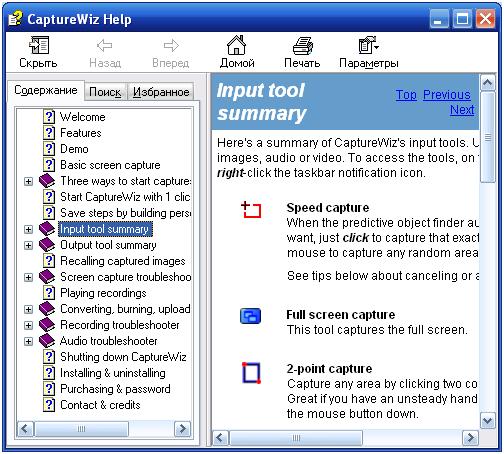Click the book icon beside Input tool summary
The width and height of the screenshot is (504, 454).
point(47,229)
